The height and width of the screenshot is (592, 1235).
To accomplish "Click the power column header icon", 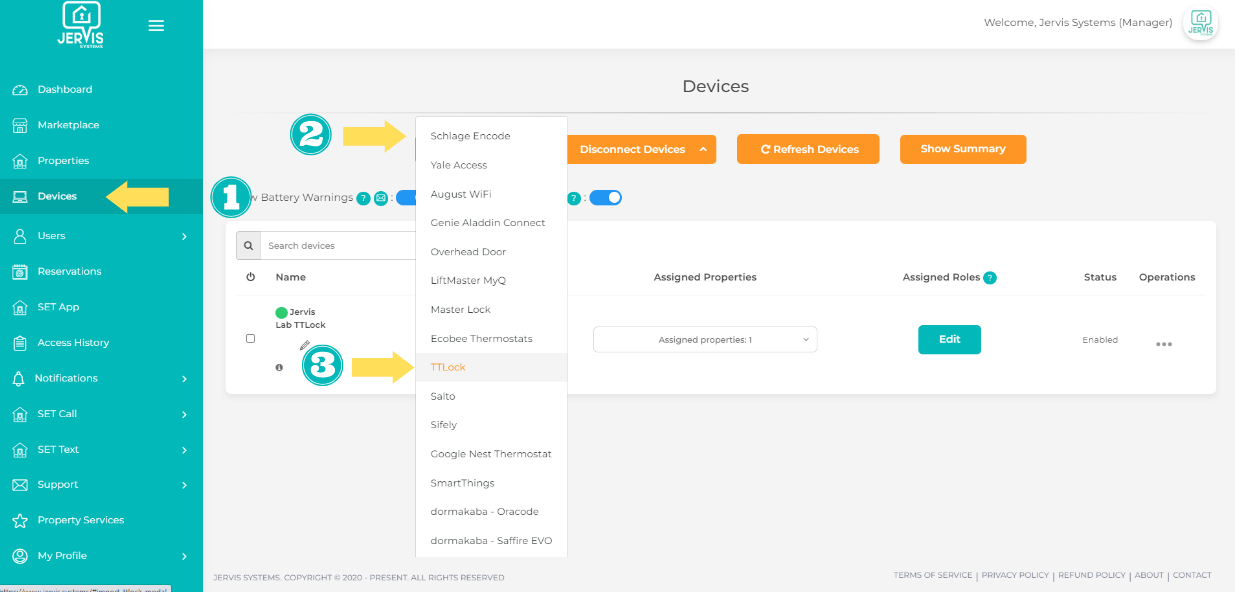I will pos(250,277).
